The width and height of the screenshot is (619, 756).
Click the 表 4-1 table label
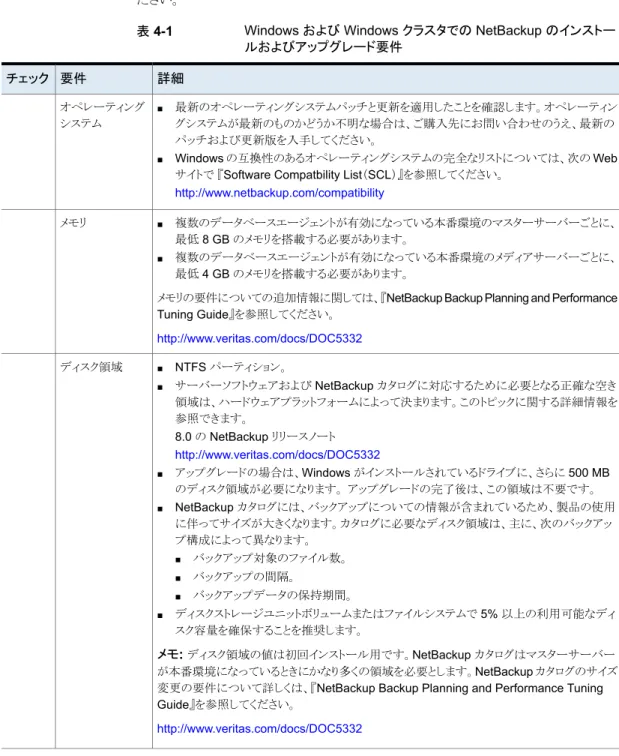click(154, 31)
